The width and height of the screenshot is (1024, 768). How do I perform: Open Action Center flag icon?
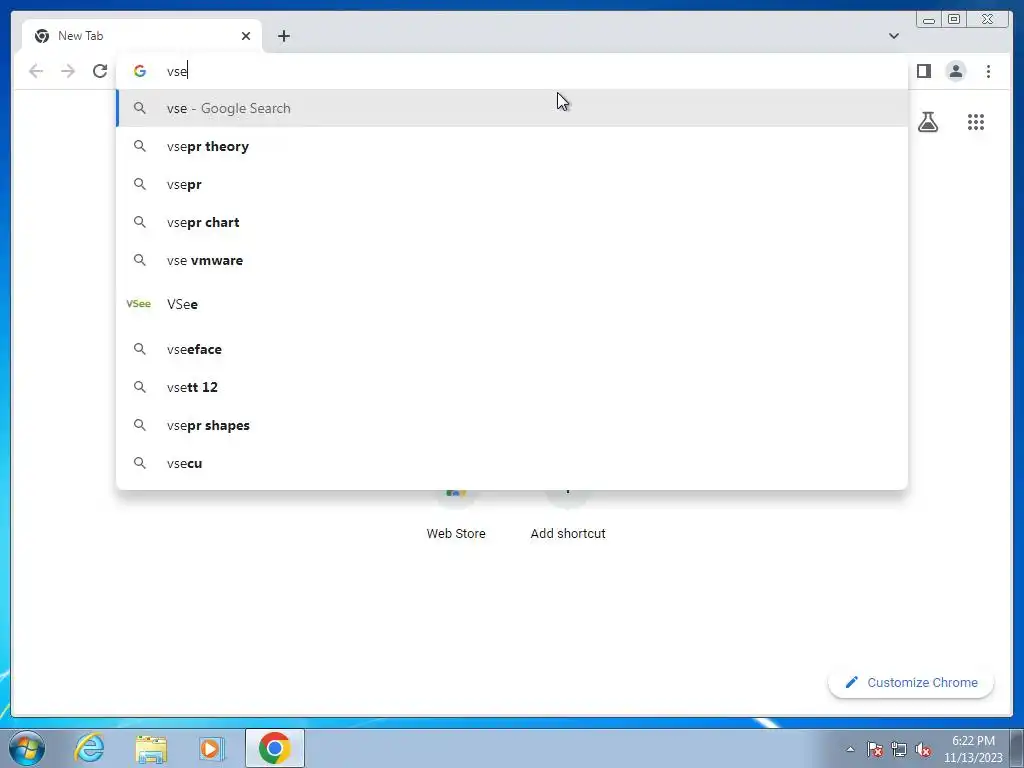click(x=875, y=749)
